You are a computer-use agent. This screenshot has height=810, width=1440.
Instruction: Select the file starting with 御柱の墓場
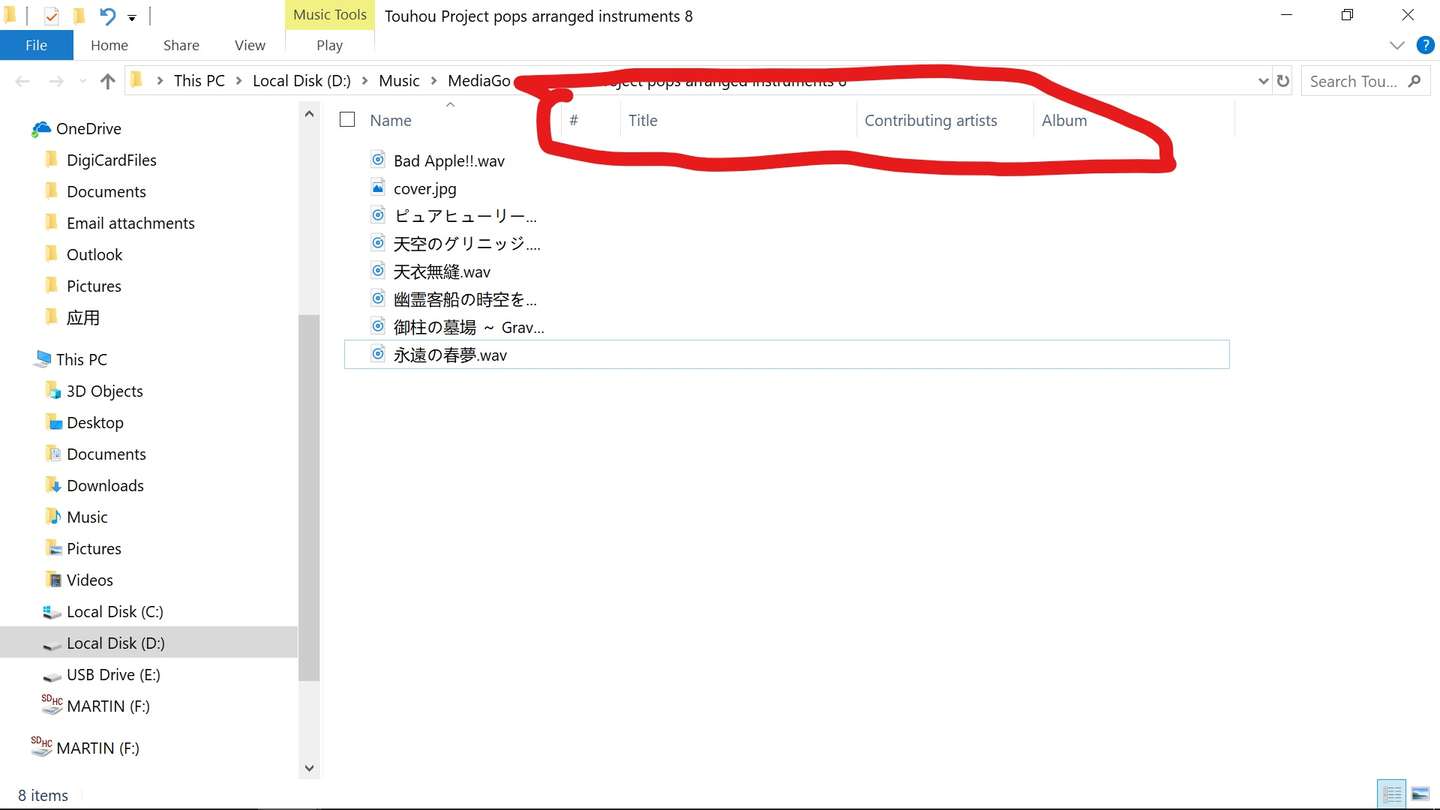pos(468,327)
